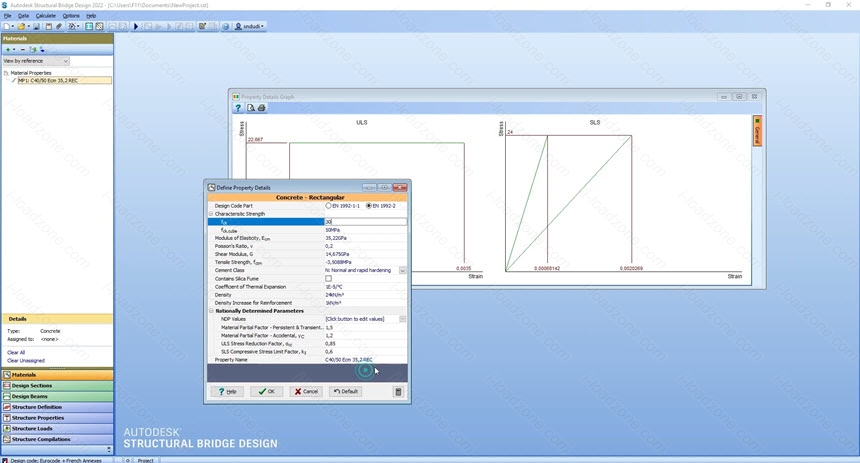Click the Open folder toolbar icon

21,26
